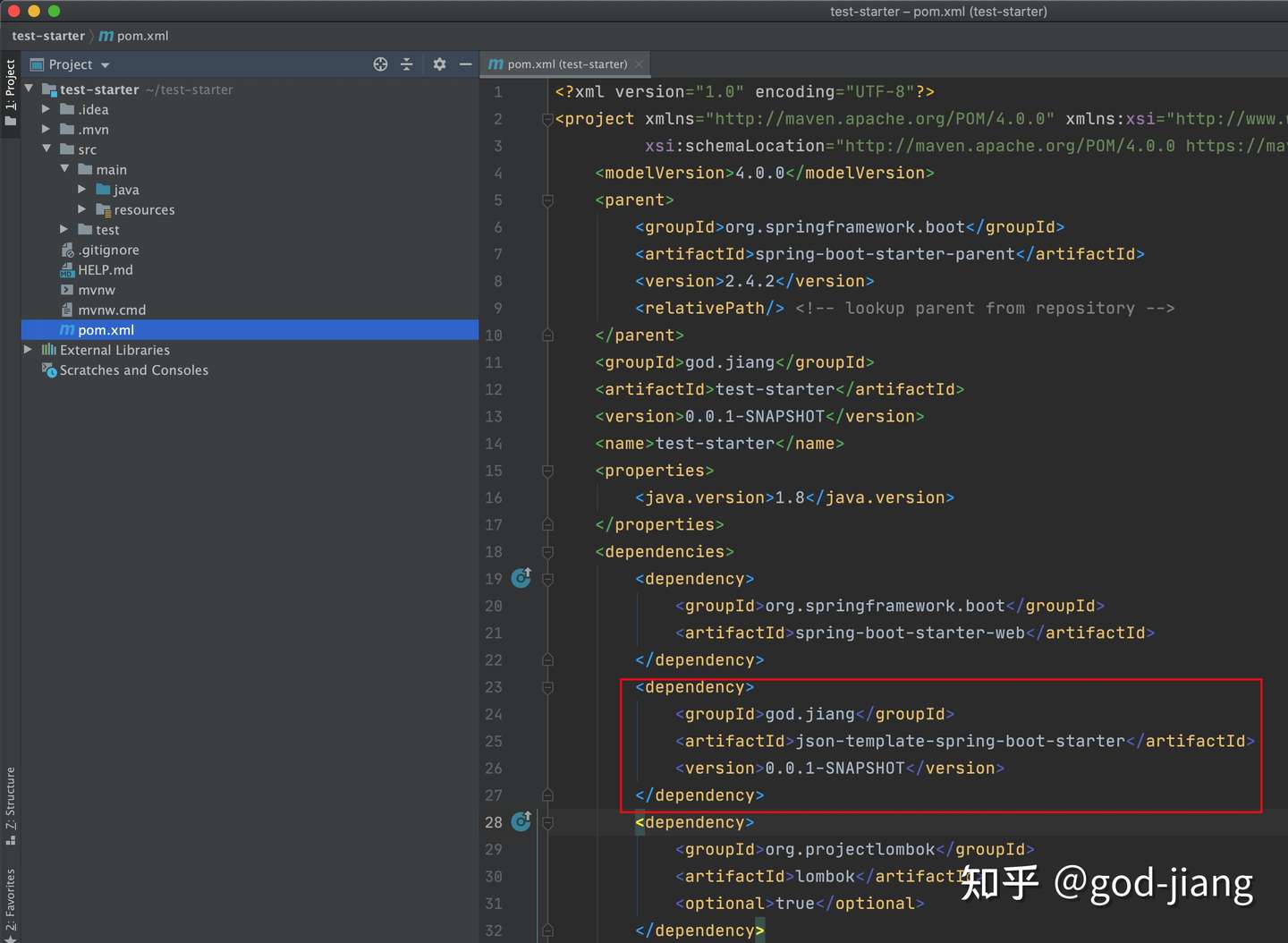Click the Scratches and Consoles icon
Screen dimensions: 1288x943
(49, 370)
